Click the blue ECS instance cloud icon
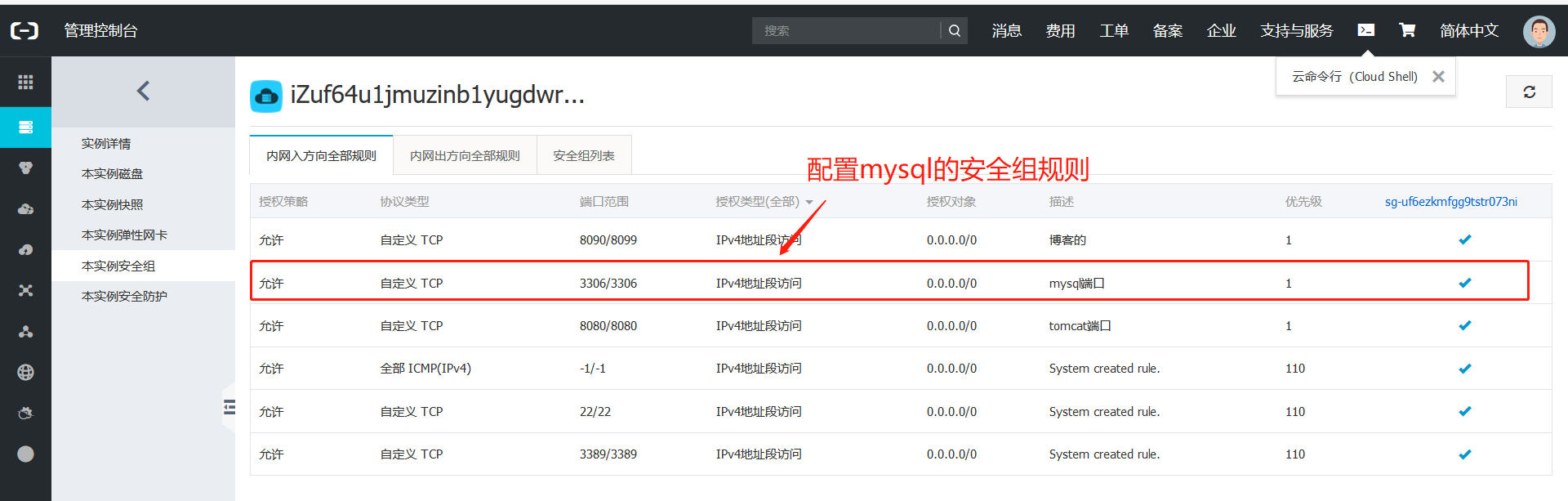This screenshot has height=501, width=1568. [x=266, y=96]
